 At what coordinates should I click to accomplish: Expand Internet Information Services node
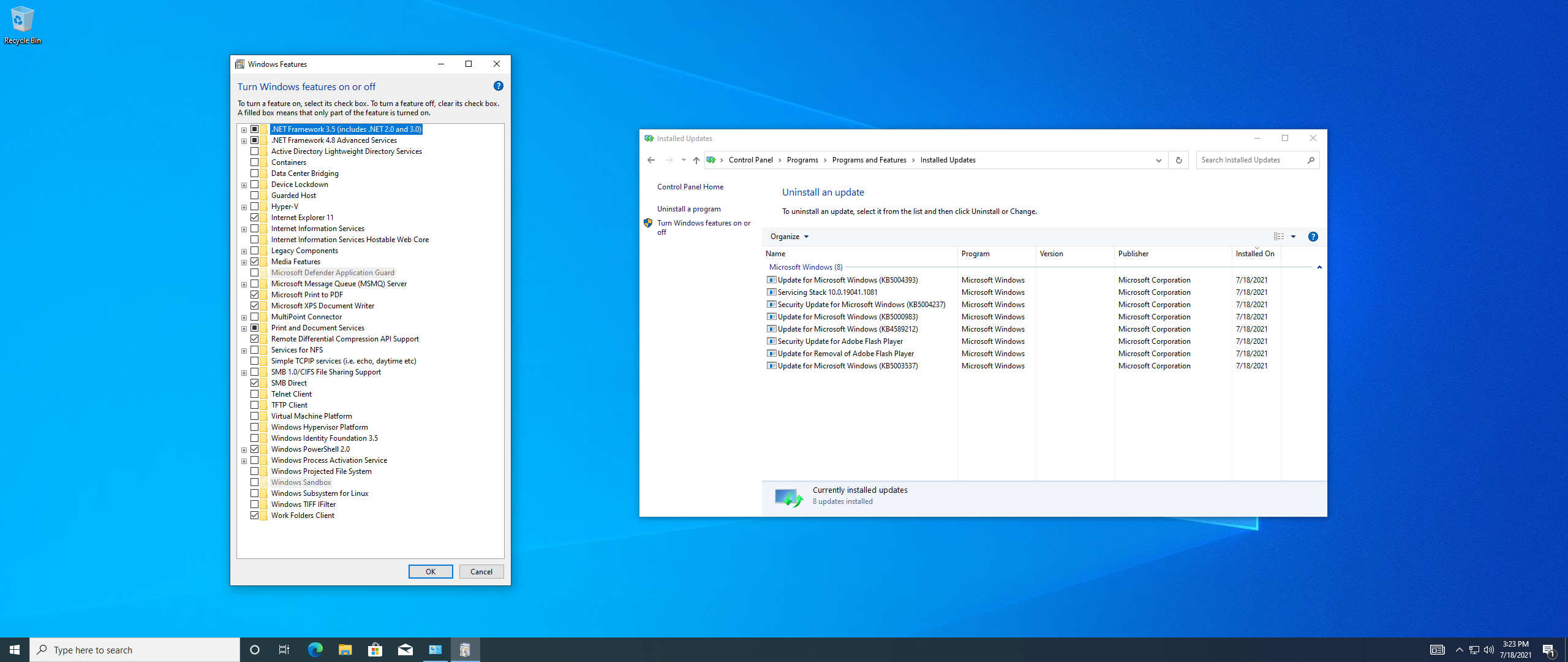[x=244, y=229]
